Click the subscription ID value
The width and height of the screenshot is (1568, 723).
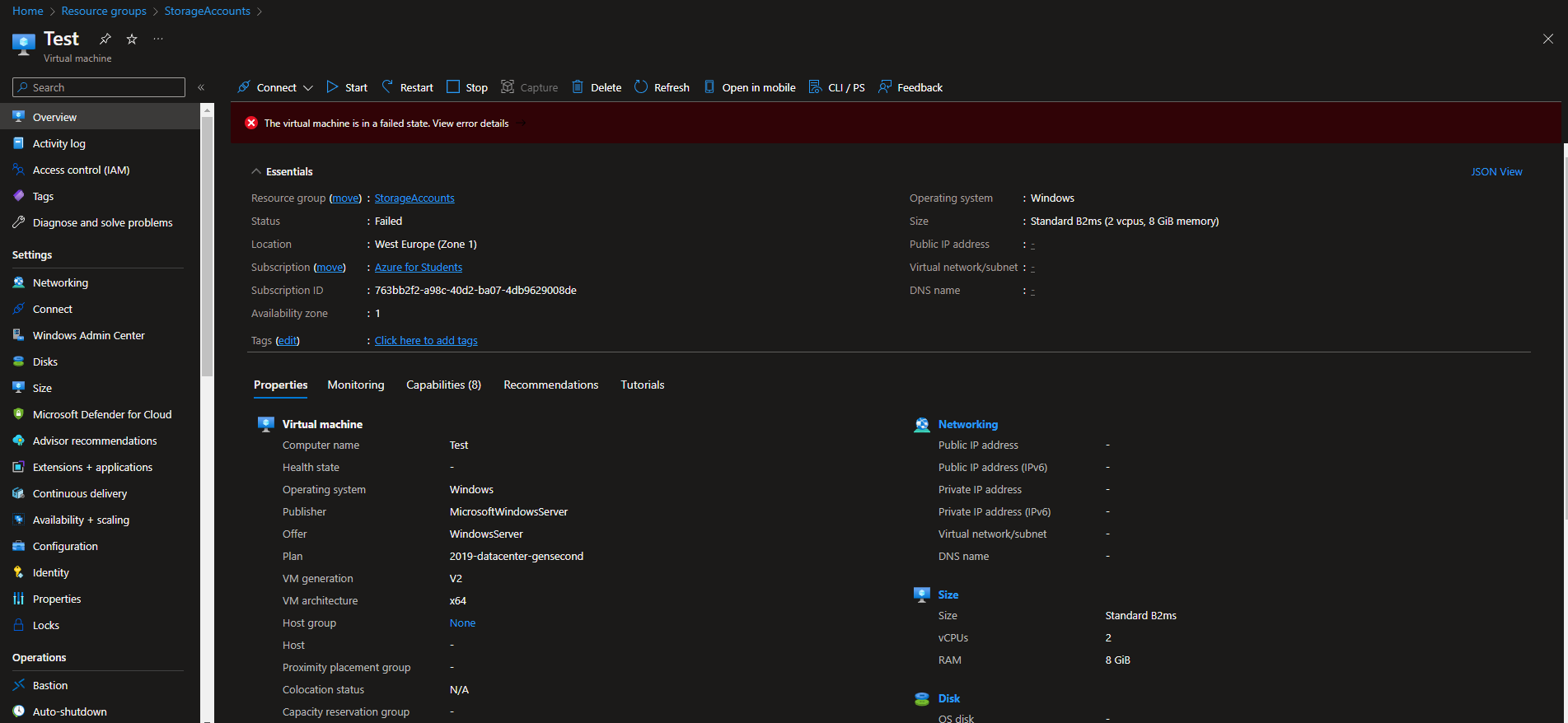coord(475,291)
